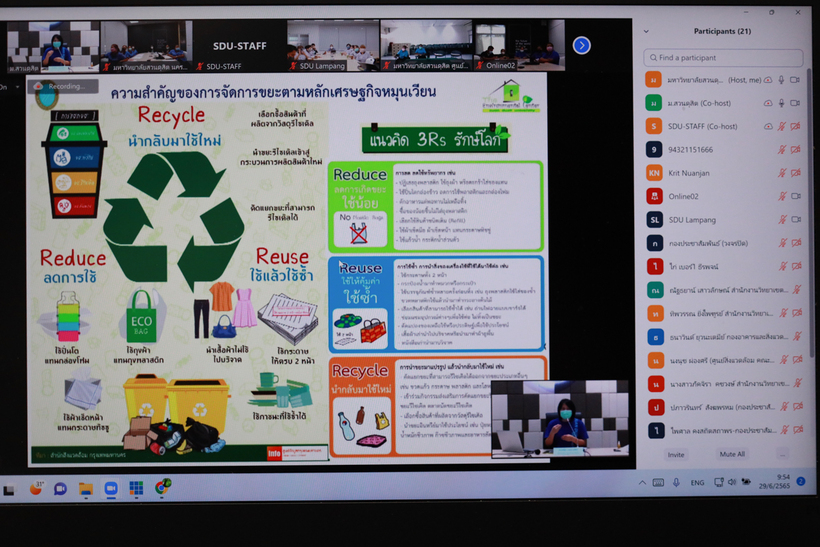Click Krit Nuanjan's camera-off icon
The width and height of the screenshot is (820, 547).
[796, 173]
